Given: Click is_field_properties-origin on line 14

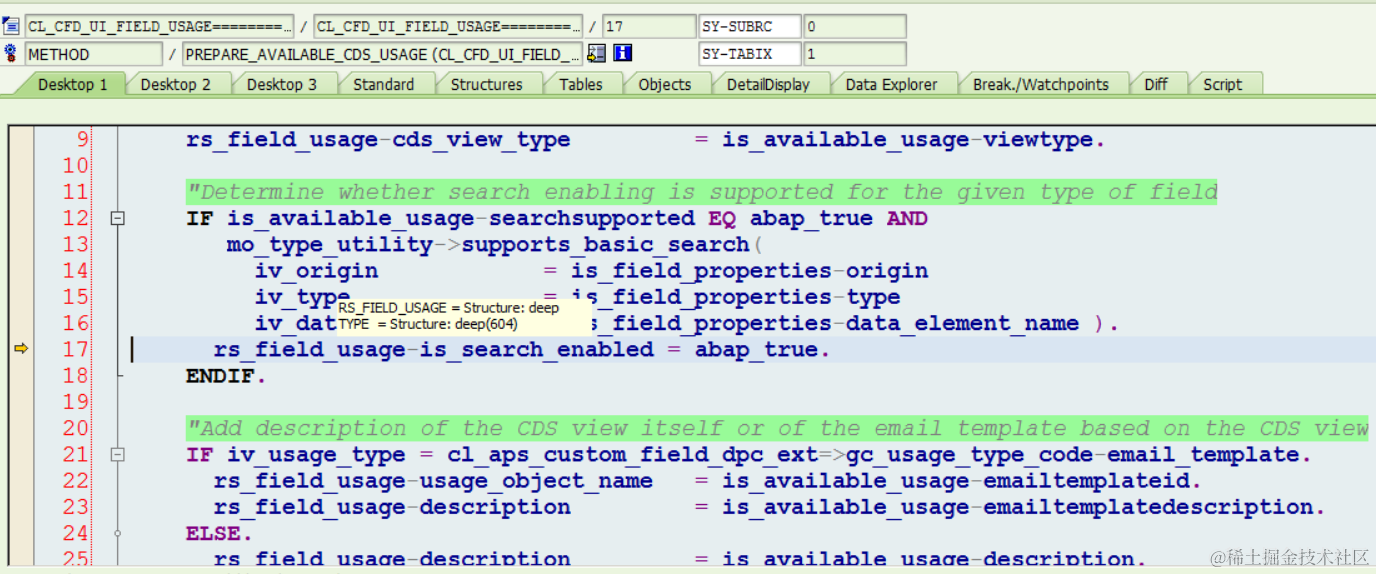Looking at the screenshot, I should coord(750,270).
